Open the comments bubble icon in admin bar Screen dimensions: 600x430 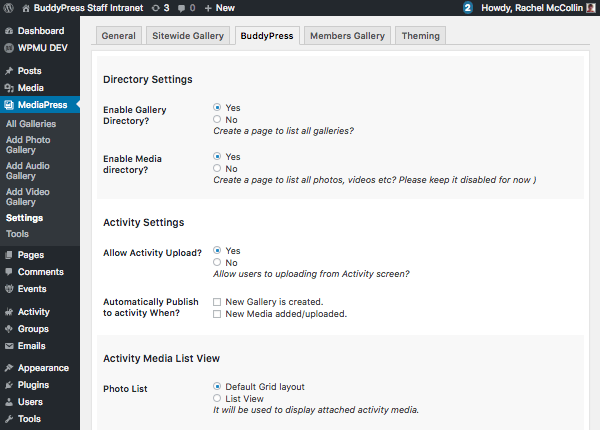181,8
